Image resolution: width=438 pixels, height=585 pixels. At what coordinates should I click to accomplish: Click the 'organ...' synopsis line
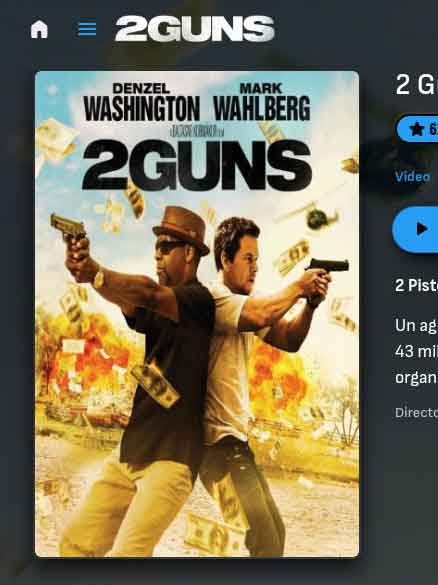[x=416, y=378]
